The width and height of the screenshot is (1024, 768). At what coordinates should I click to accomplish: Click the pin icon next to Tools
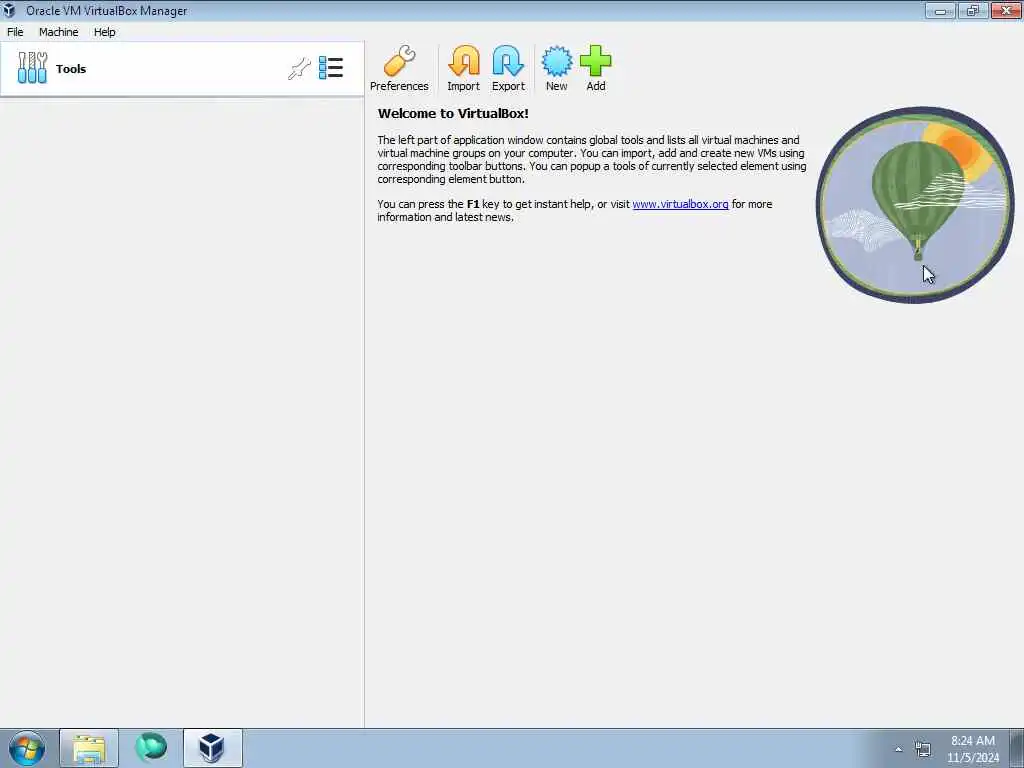[x=299, y=69]
